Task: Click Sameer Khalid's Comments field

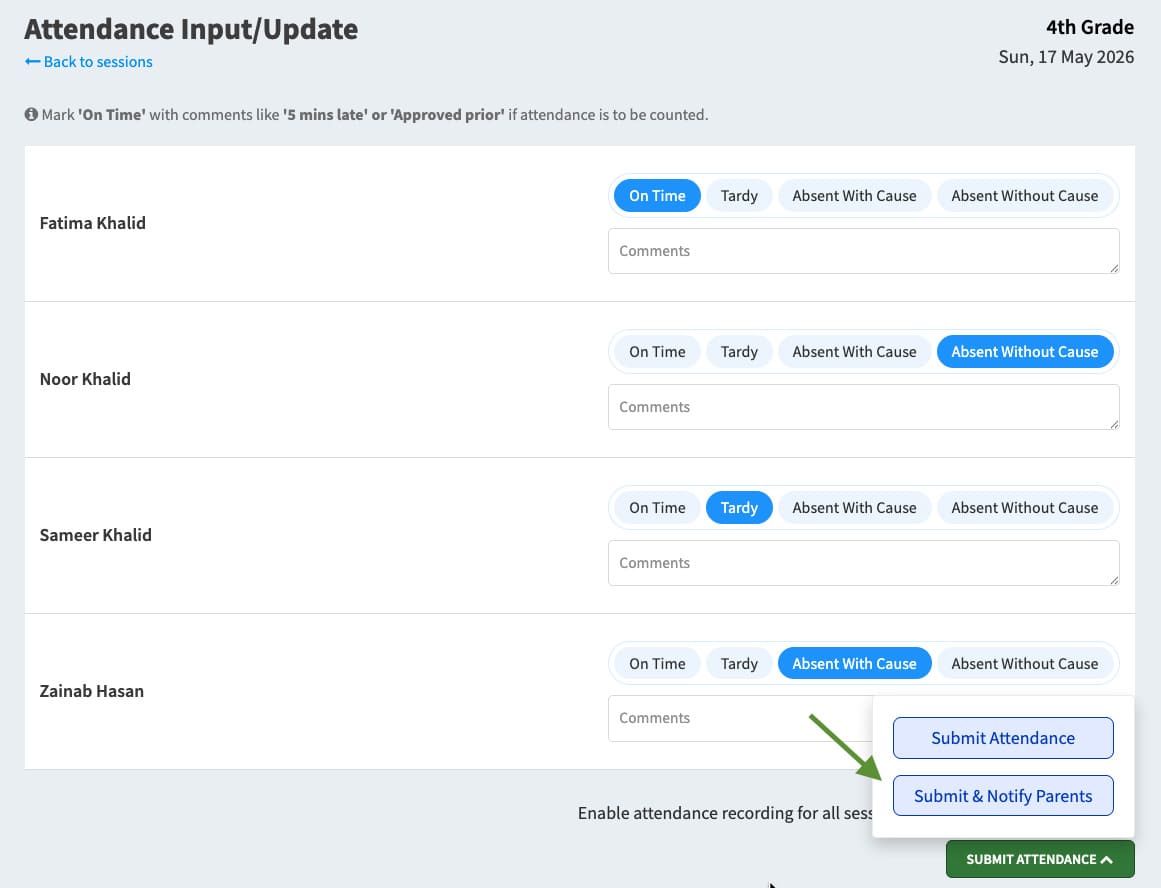Action: [x=863, y=563]
